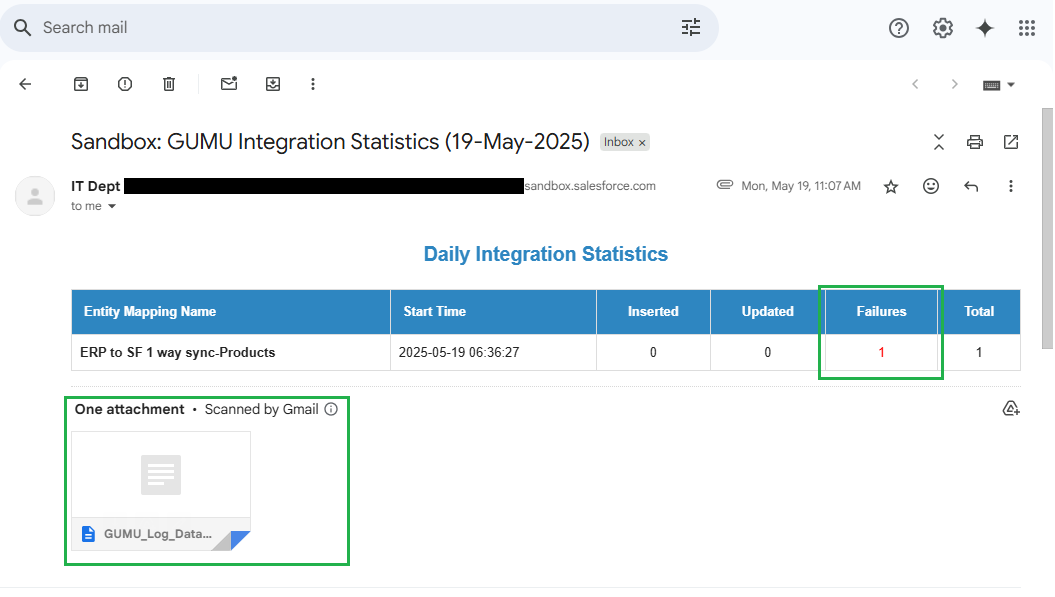Go to the older message arrow

[954, 84]
